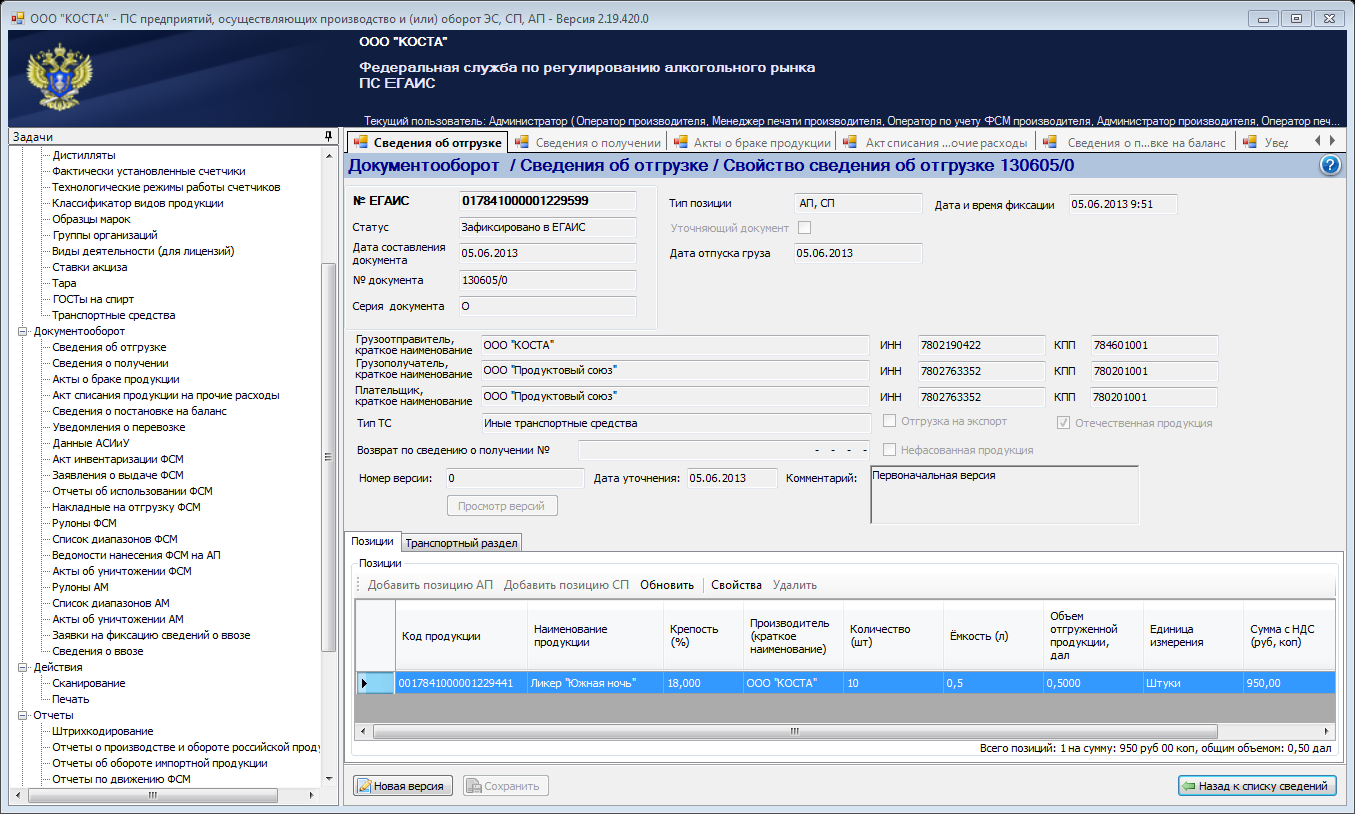Open Уведомления о перевозке tree item

(x=118, y=427)
